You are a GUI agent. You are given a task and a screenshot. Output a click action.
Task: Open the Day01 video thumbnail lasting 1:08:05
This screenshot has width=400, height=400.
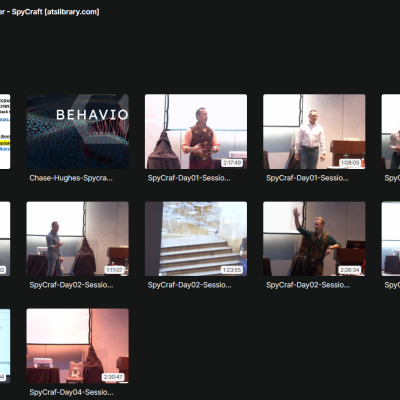tap(314, 131)
